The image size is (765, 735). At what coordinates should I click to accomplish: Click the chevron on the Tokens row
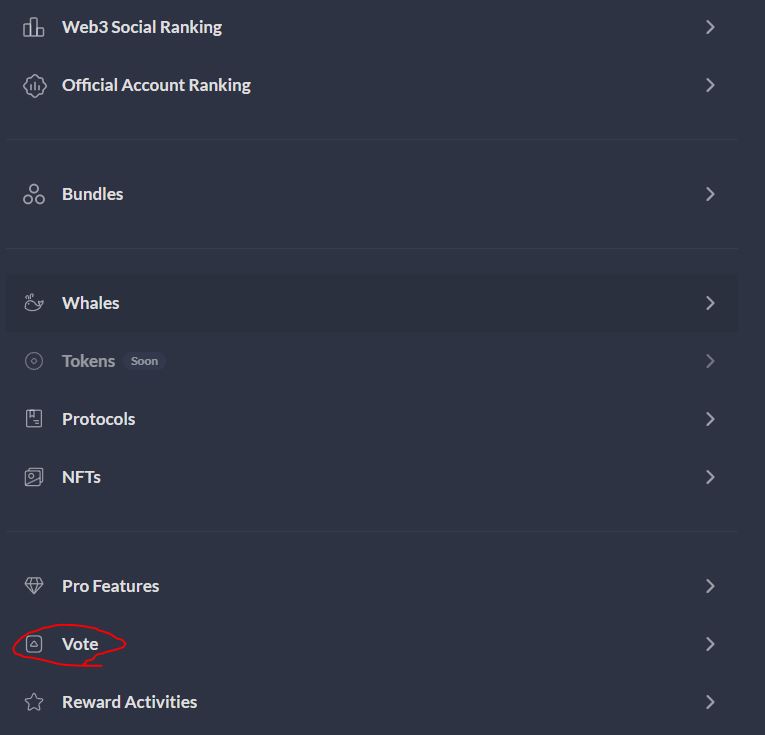(x=710, y=361)
